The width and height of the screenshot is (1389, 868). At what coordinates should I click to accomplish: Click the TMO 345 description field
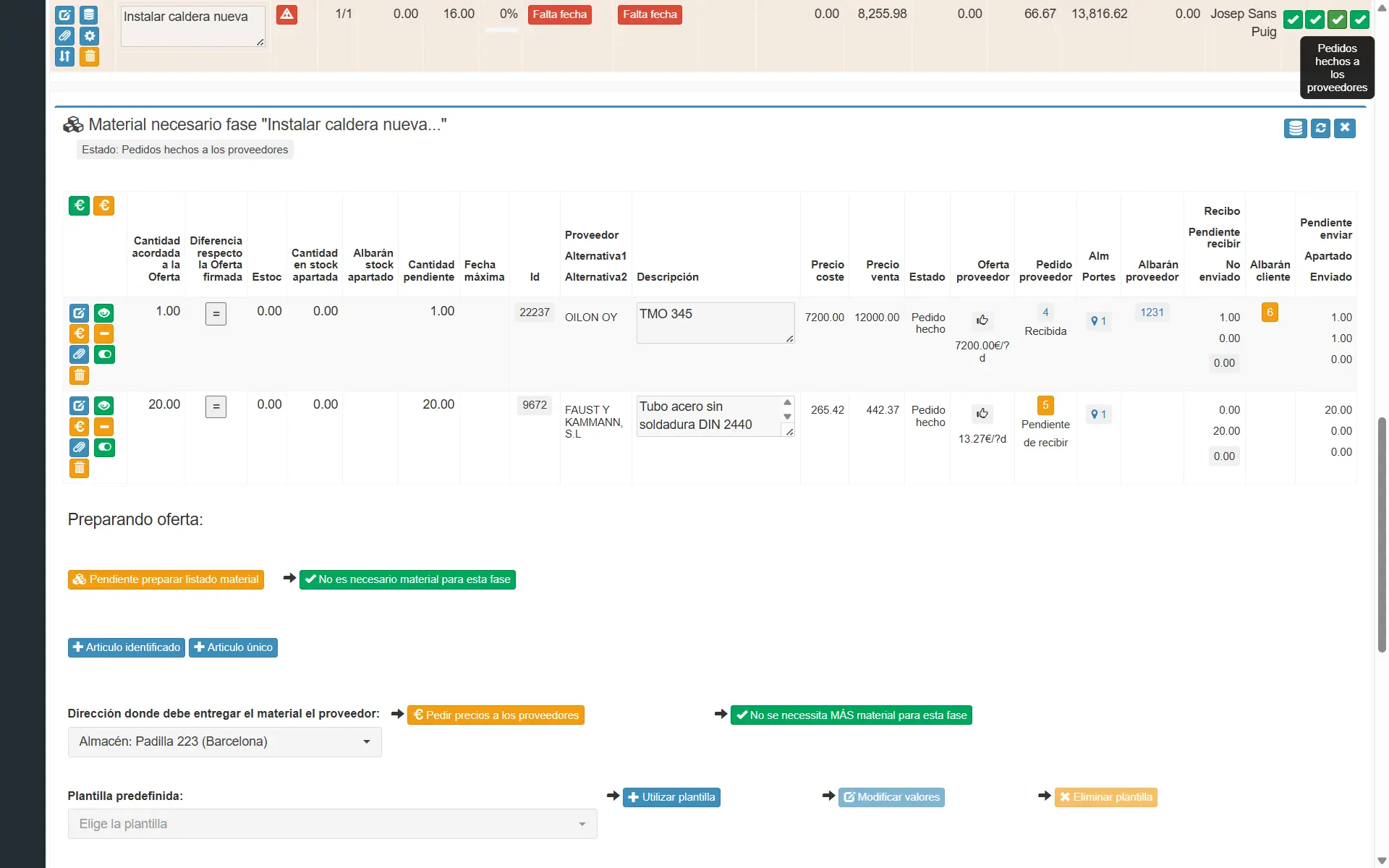pos(714,322)
